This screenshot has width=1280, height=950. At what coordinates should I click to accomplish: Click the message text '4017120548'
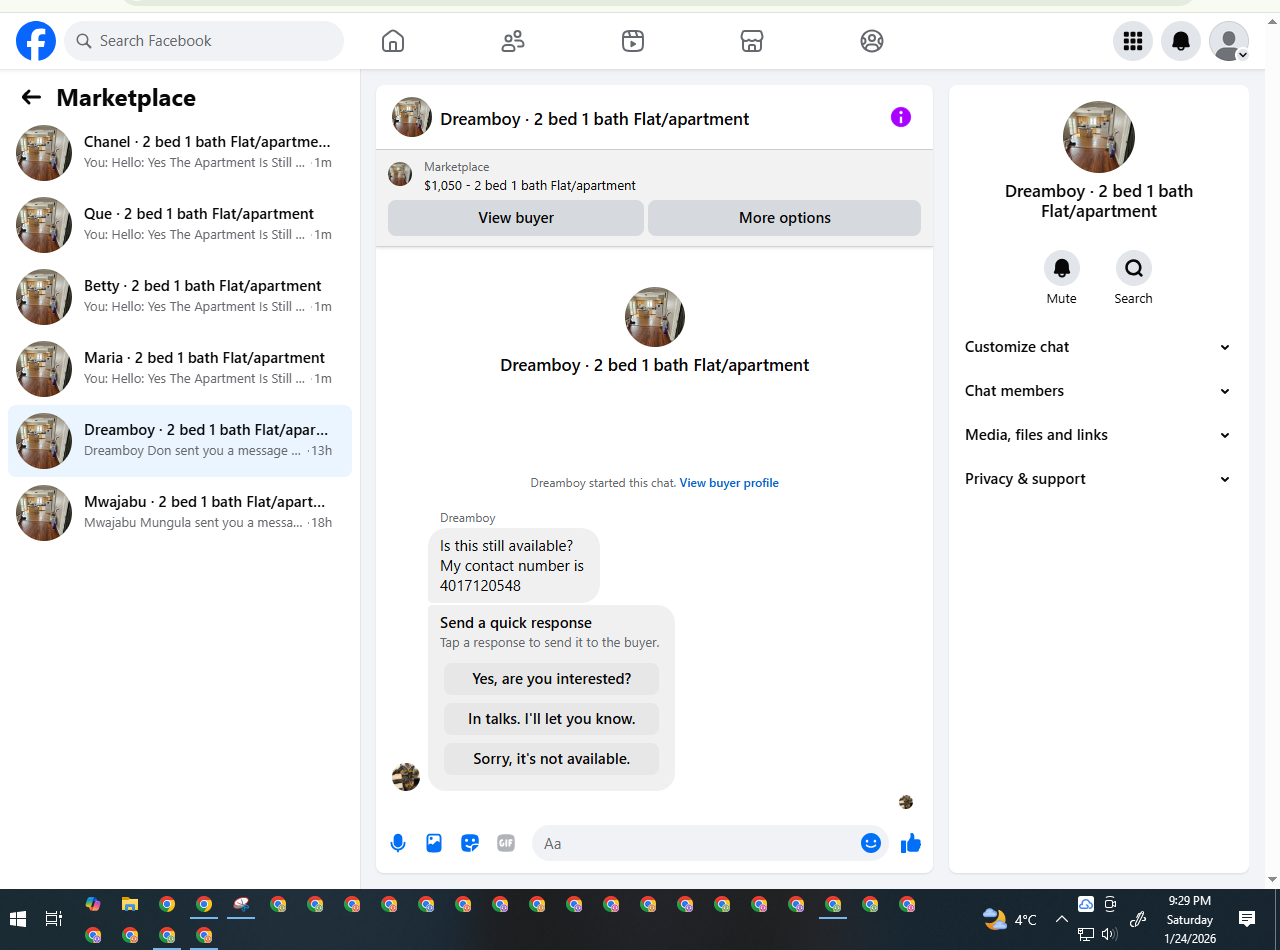480,586
